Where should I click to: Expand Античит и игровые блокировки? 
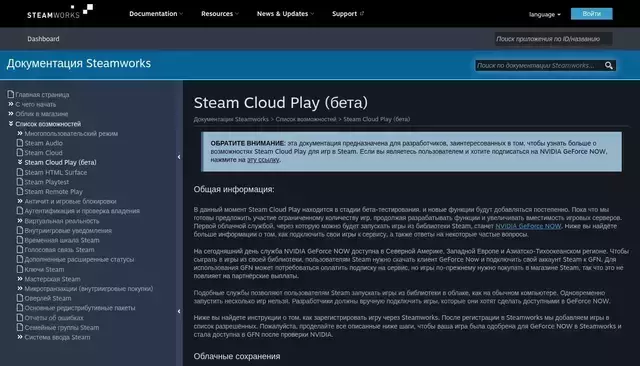70,201
